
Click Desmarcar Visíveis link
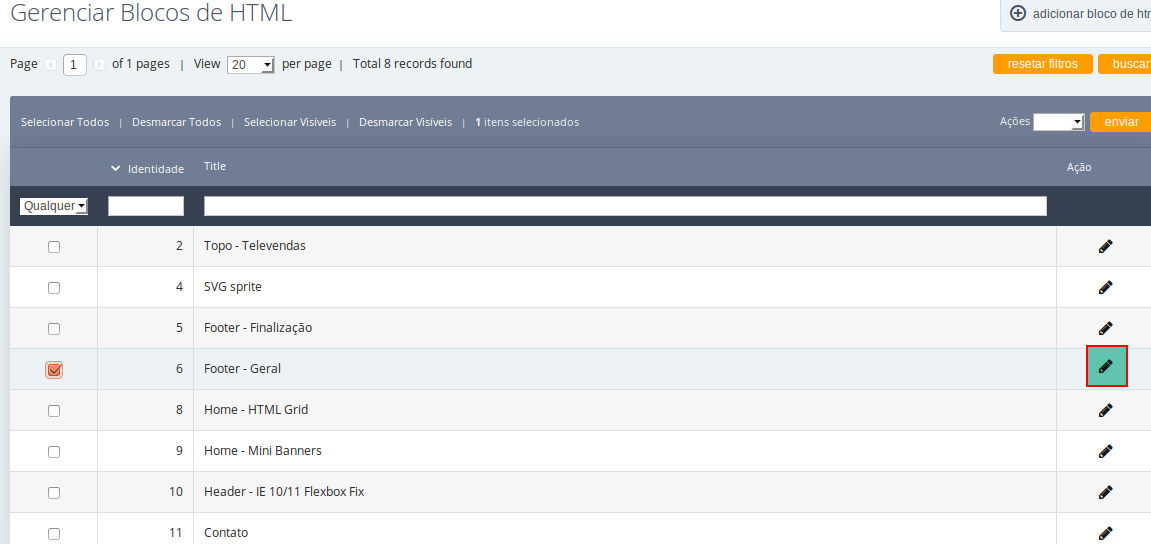click(405, 122)
